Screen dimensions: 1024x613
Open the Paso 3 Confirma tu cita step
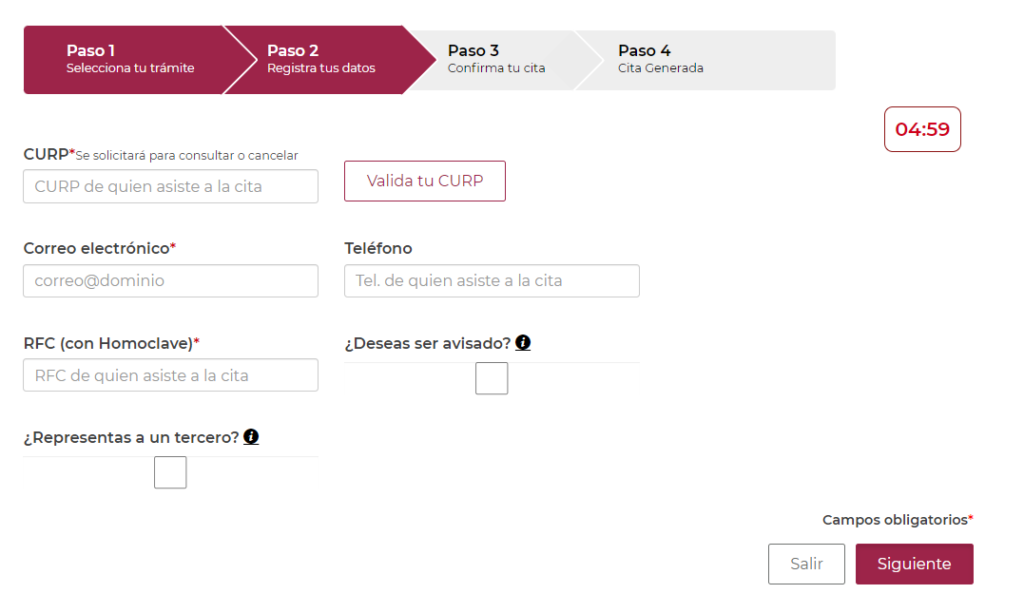pos(496,59)
